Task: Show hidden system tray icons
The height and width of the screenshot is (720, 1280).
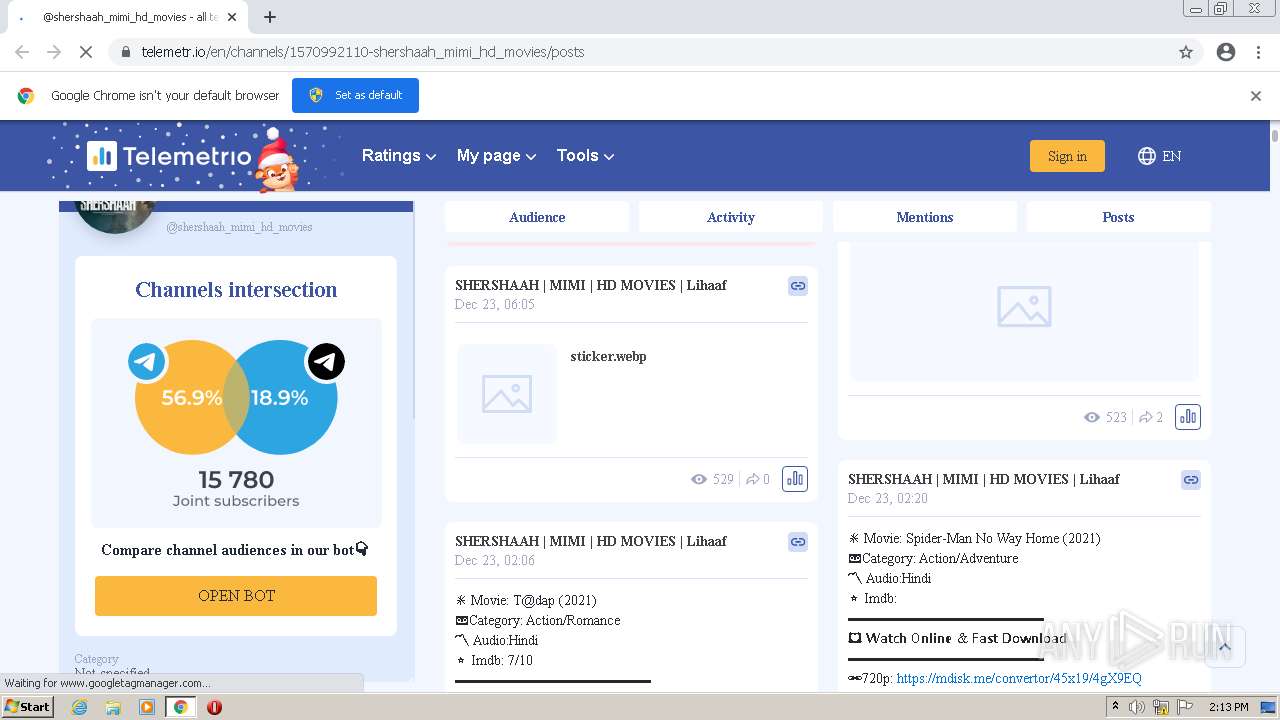Action: [1115, 707]
